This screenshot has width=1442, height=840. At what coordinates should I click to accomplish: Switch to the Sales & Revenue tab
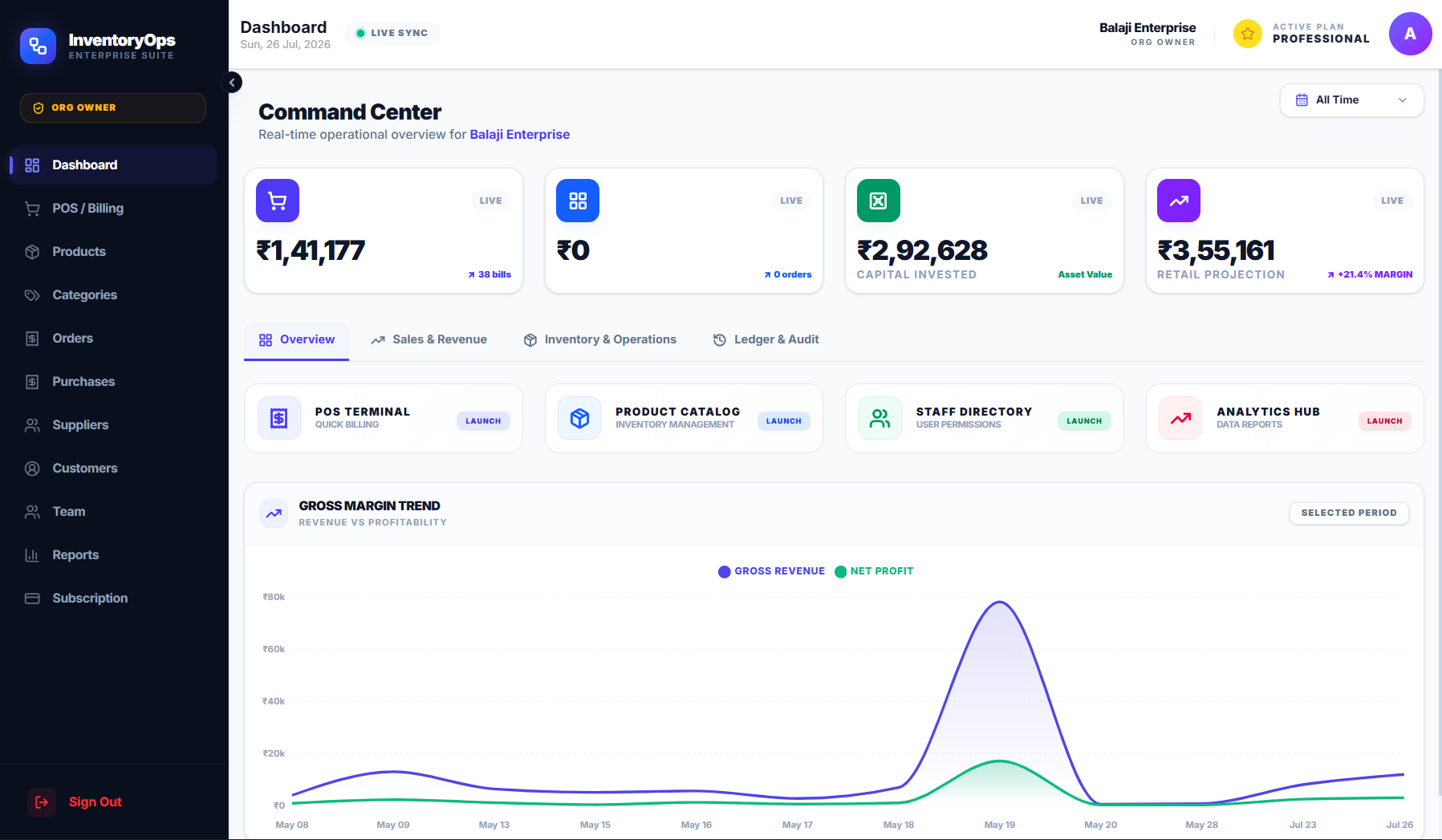click(x=429, y=340)
